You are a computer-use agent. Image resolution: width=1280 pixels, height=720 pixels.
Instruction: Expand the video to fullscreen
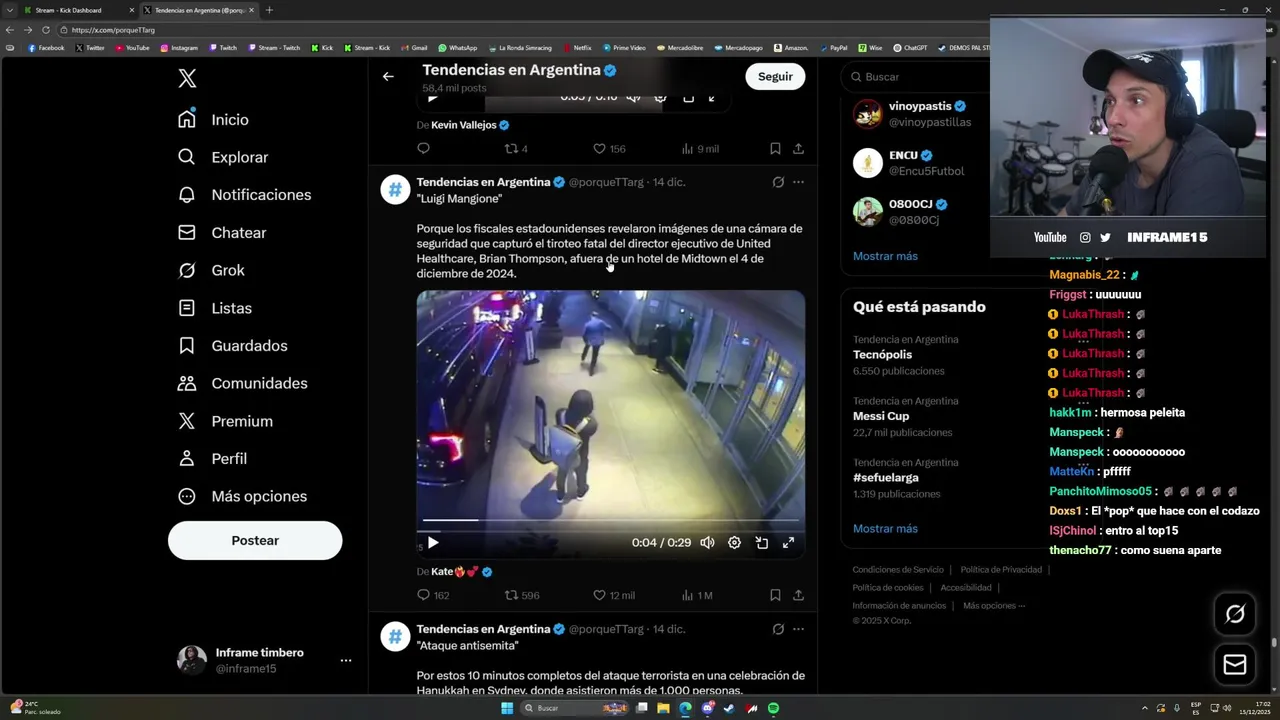788,542
